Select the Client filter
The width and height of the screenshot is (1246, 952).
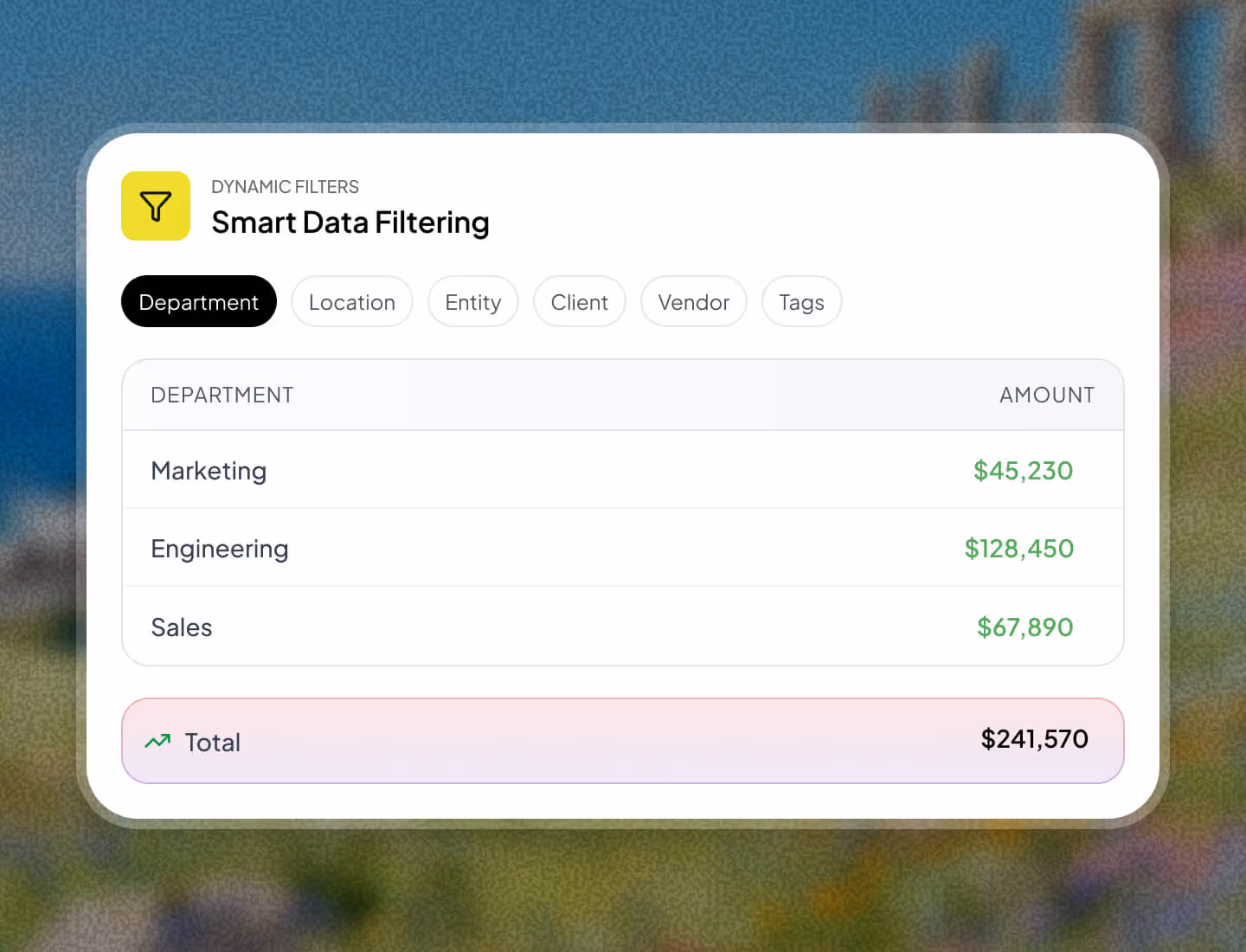click(x=579, y=301)
